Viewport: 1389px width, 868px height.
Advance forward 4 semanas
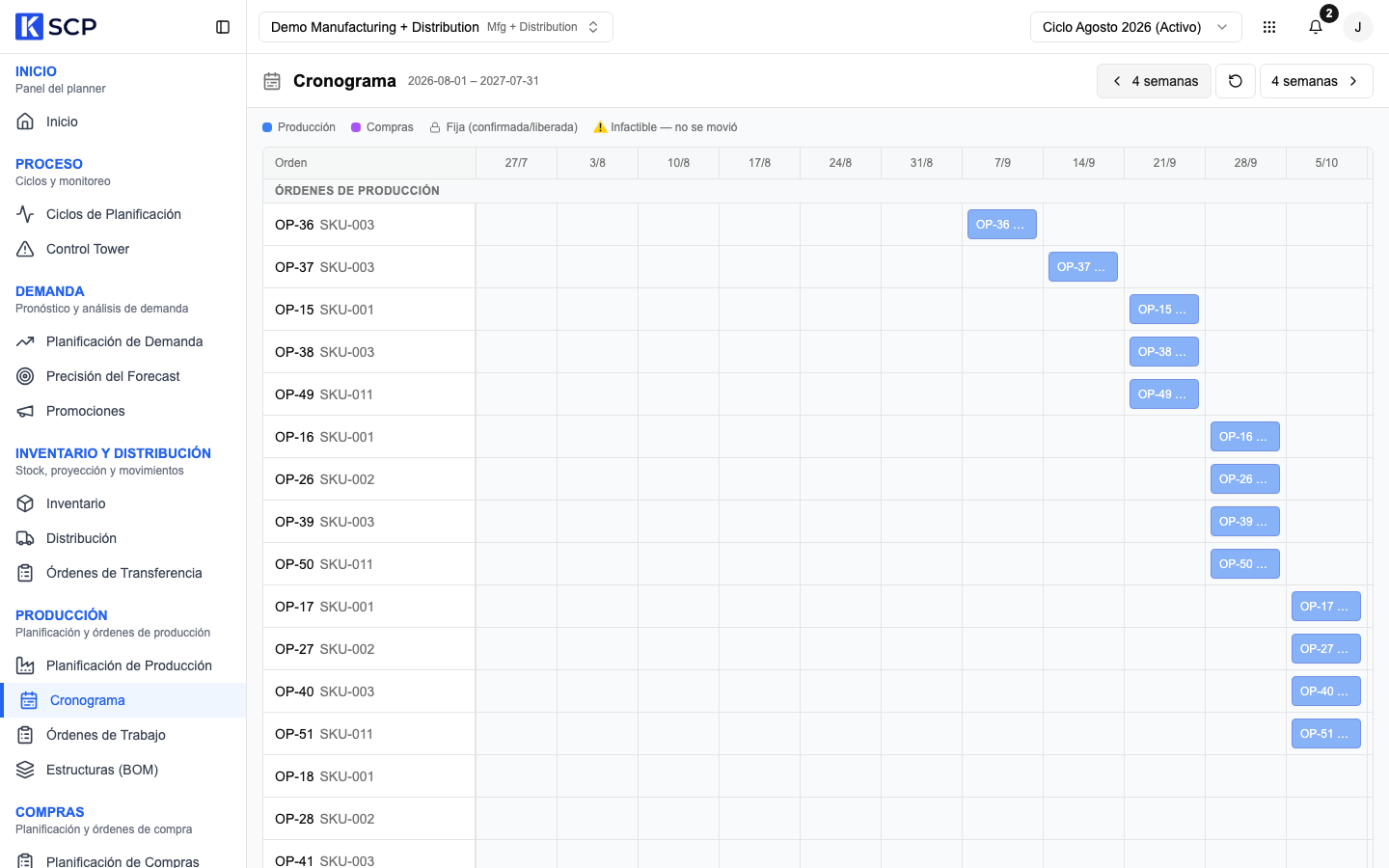(1316, 81)
